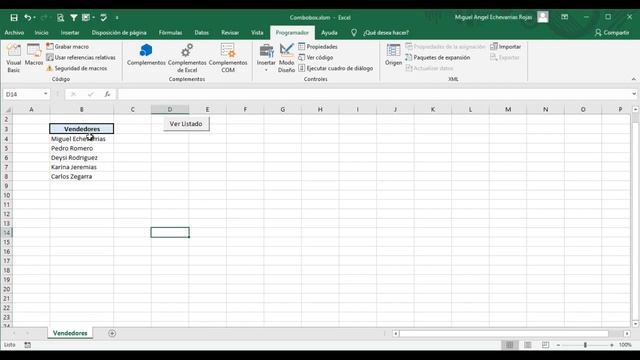640x360 pixels.
Task: Click Compartir button
Action: [612, 32]
